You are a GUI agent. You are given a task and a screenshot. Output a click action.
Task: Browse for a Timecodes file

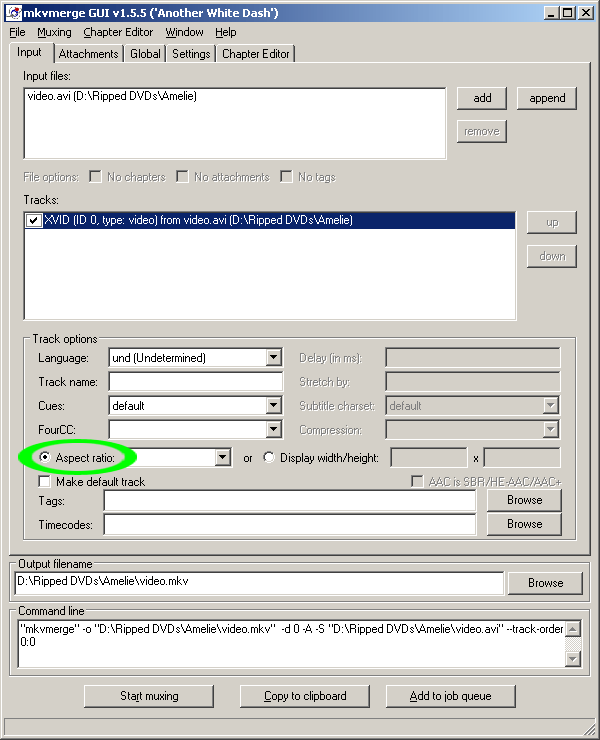tap(524, 524)
